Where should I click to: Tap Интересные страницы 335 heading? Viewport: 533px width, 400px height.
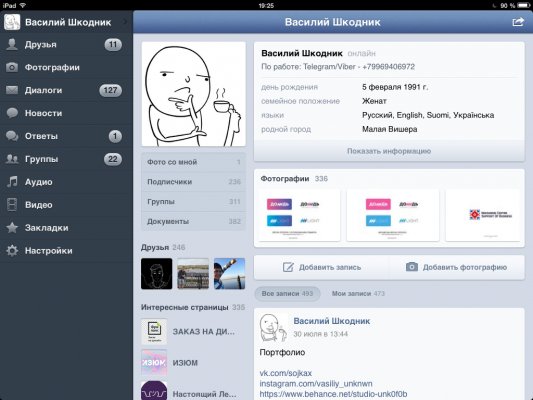pyautogui.click(x=193, y=307)
